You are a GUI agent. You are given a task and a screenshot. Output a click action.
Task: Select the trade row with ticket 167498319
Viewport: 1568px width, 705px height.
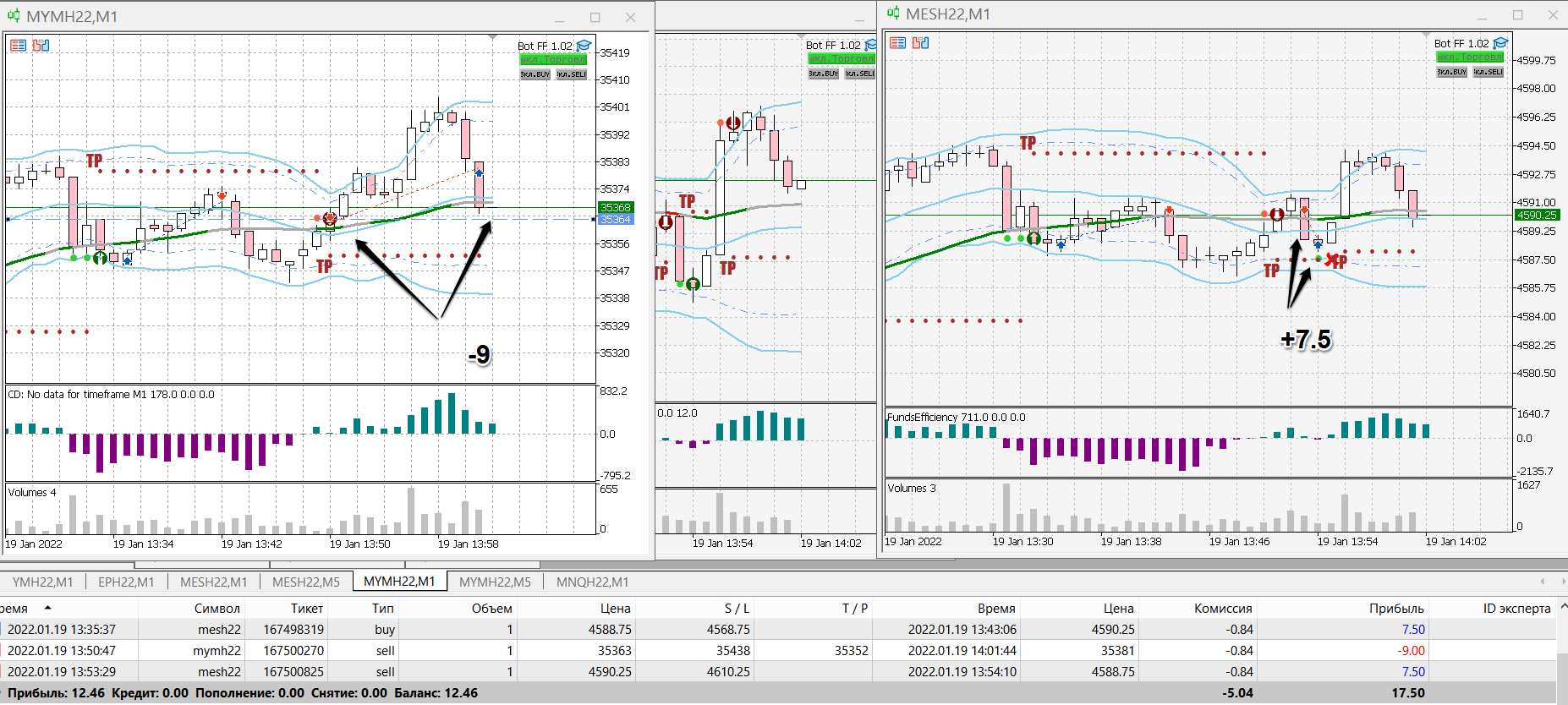[x=778, y=629]
